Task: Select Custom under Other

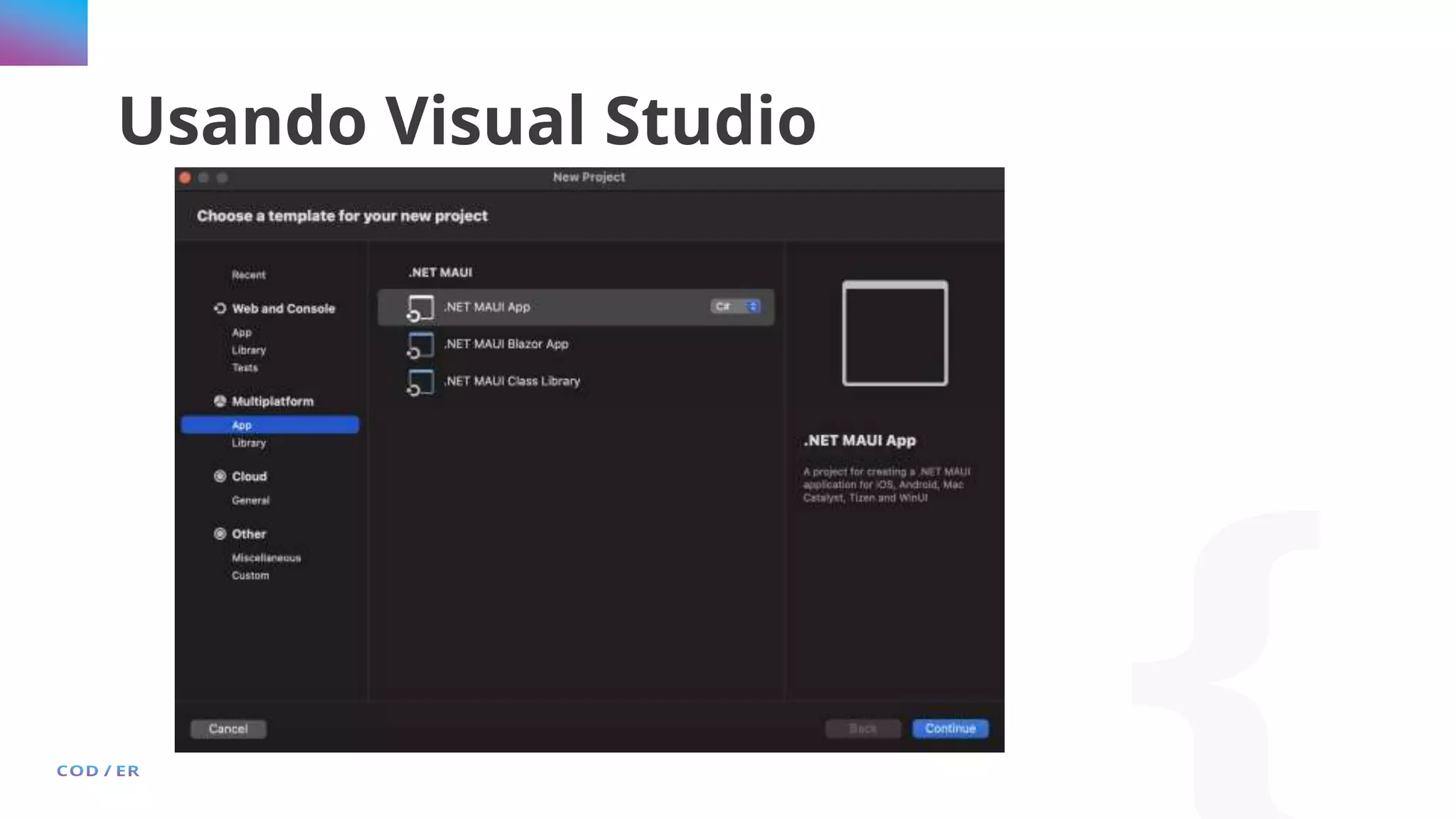Action: tap(250, 576)
